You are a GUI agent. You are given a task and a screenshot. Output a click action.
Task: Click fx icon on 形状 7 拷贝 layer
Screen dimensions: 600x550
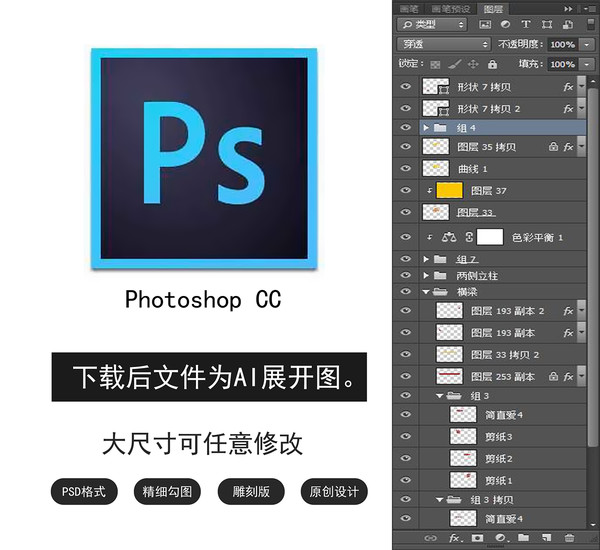tap(568, 87)
